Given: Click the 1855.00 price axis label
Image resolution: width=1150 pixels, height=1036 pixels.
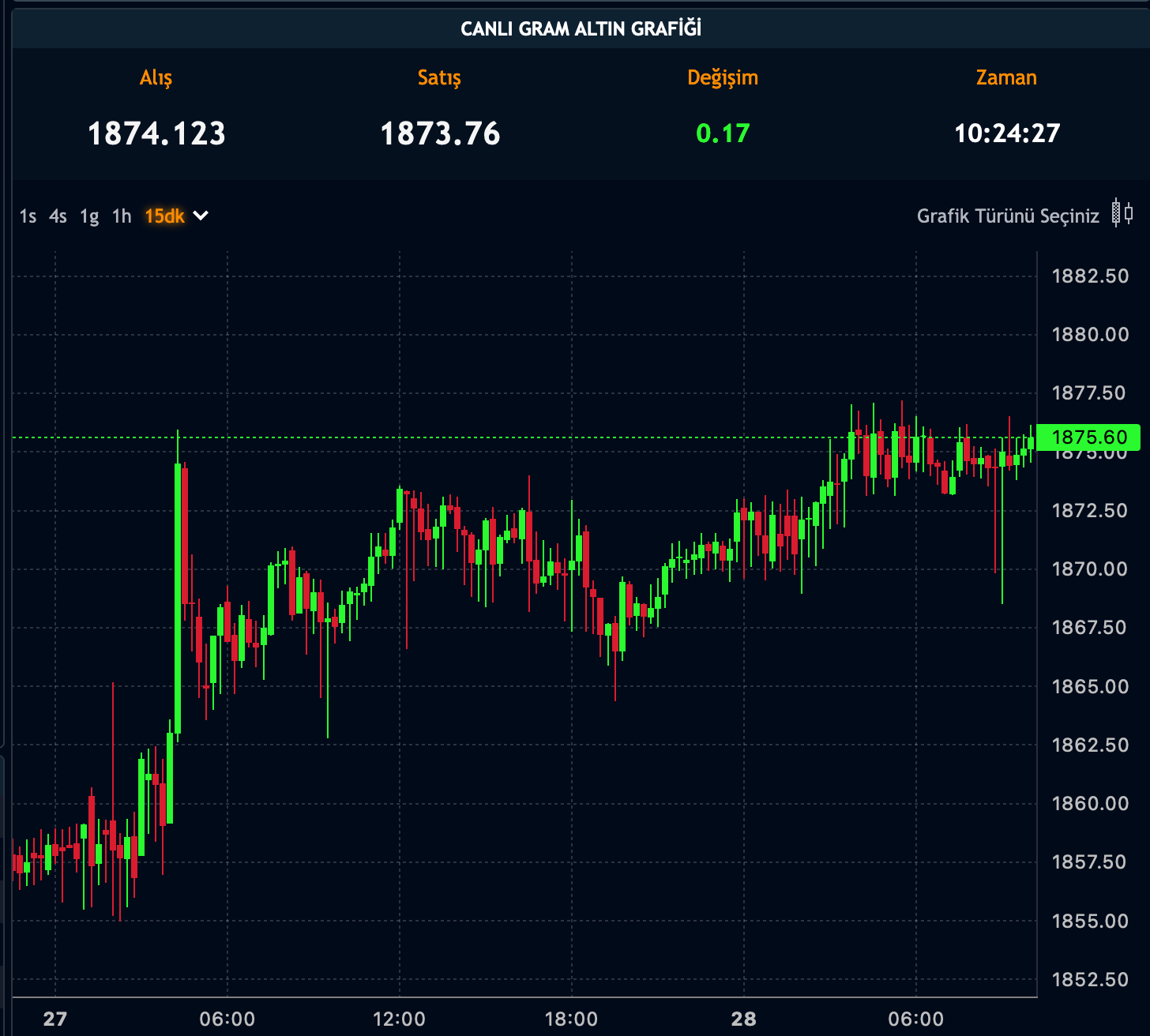Looking at the screenshot, I should coord(1090,922).
